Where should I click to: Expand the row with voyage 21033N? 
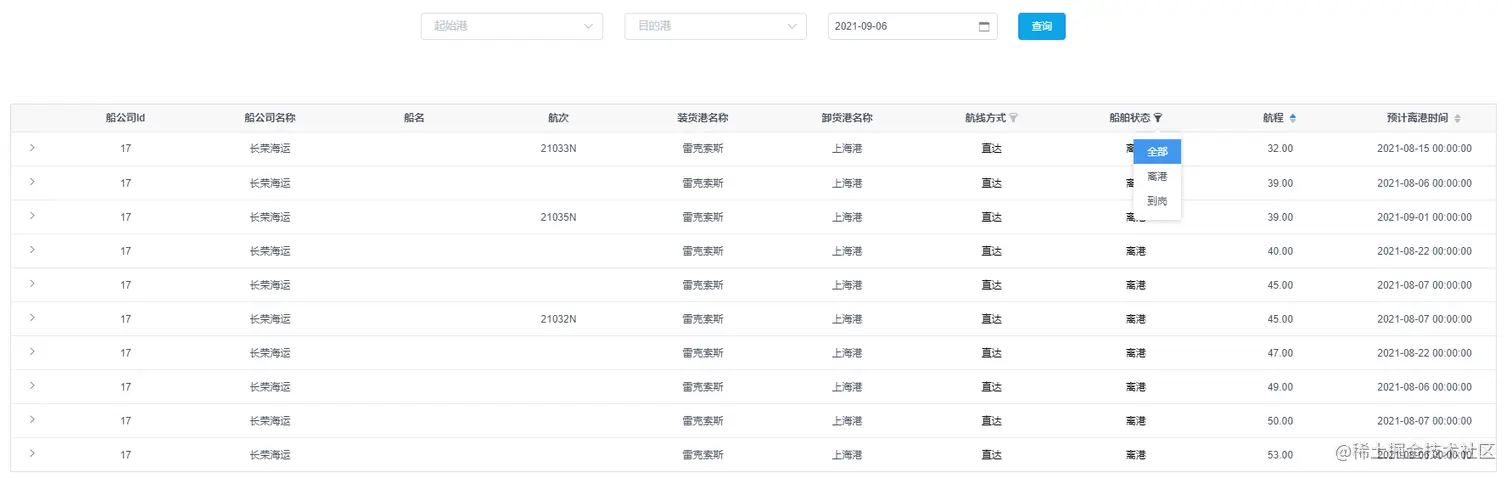[x=32, y=148]
